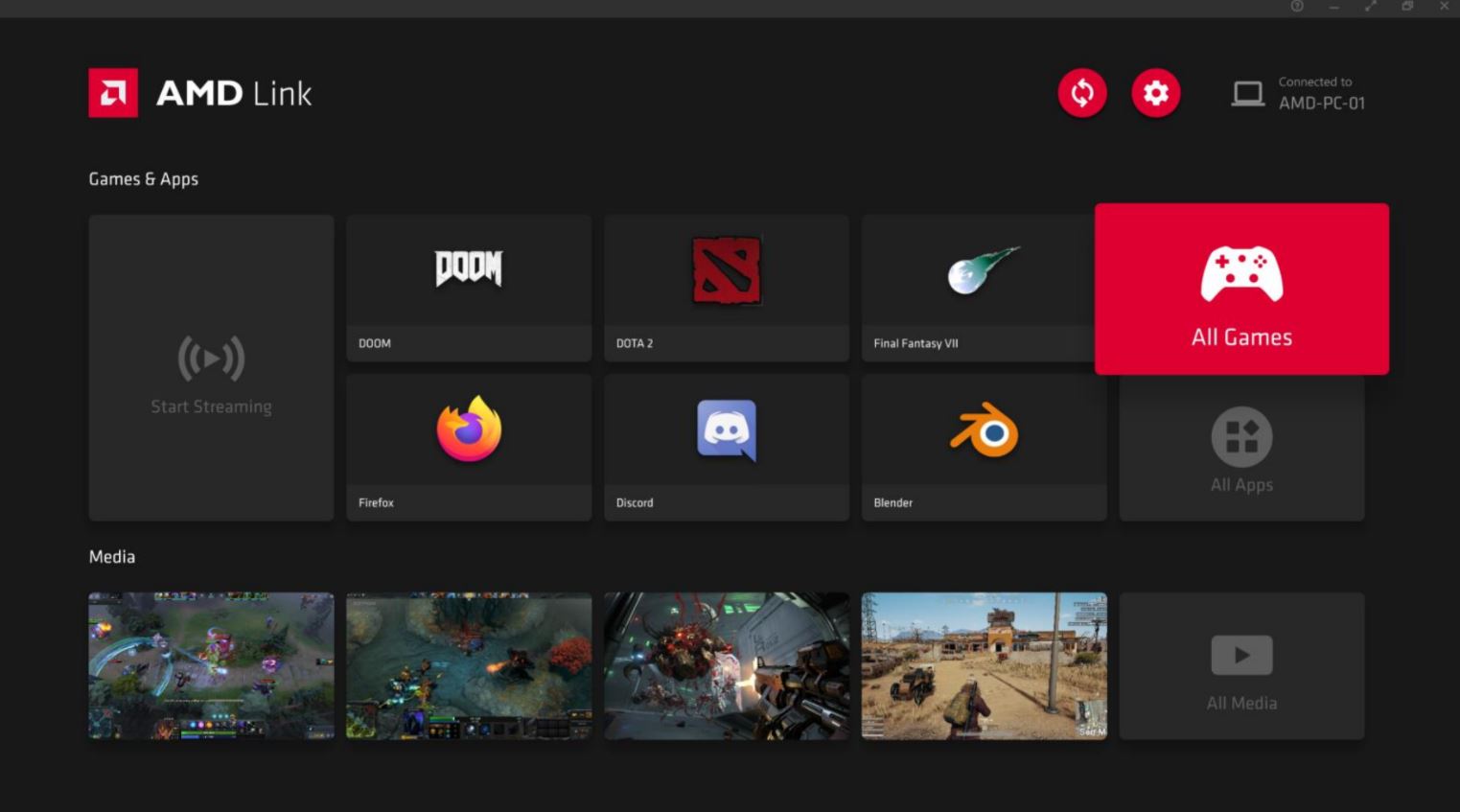The height and width of the screenshot is (812, 1460).
Task: Open the desert soldier media thumbnail
Action: [985, 666]
